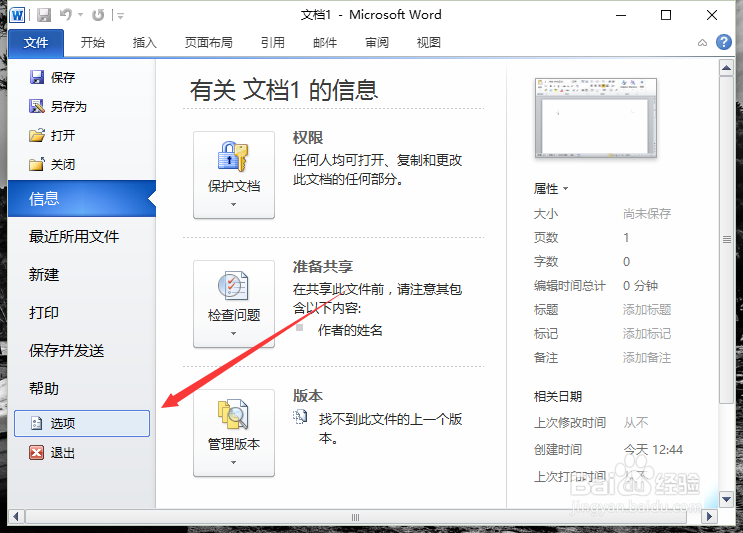Viewport: 743px width, 533px height.
Task: Click the 检查问题 checklist button
Action: [x=234, y=304]
